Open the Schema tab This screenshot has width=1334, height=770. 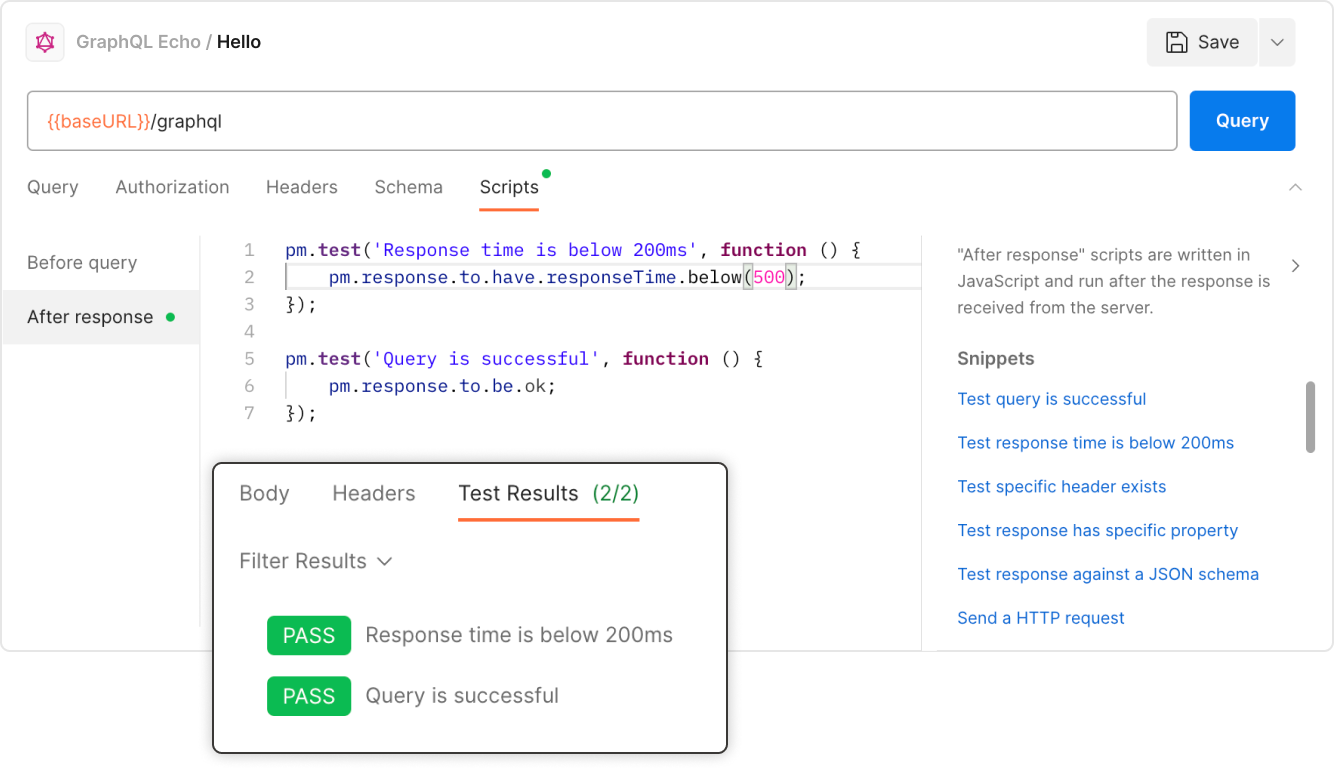coord(408,187)
